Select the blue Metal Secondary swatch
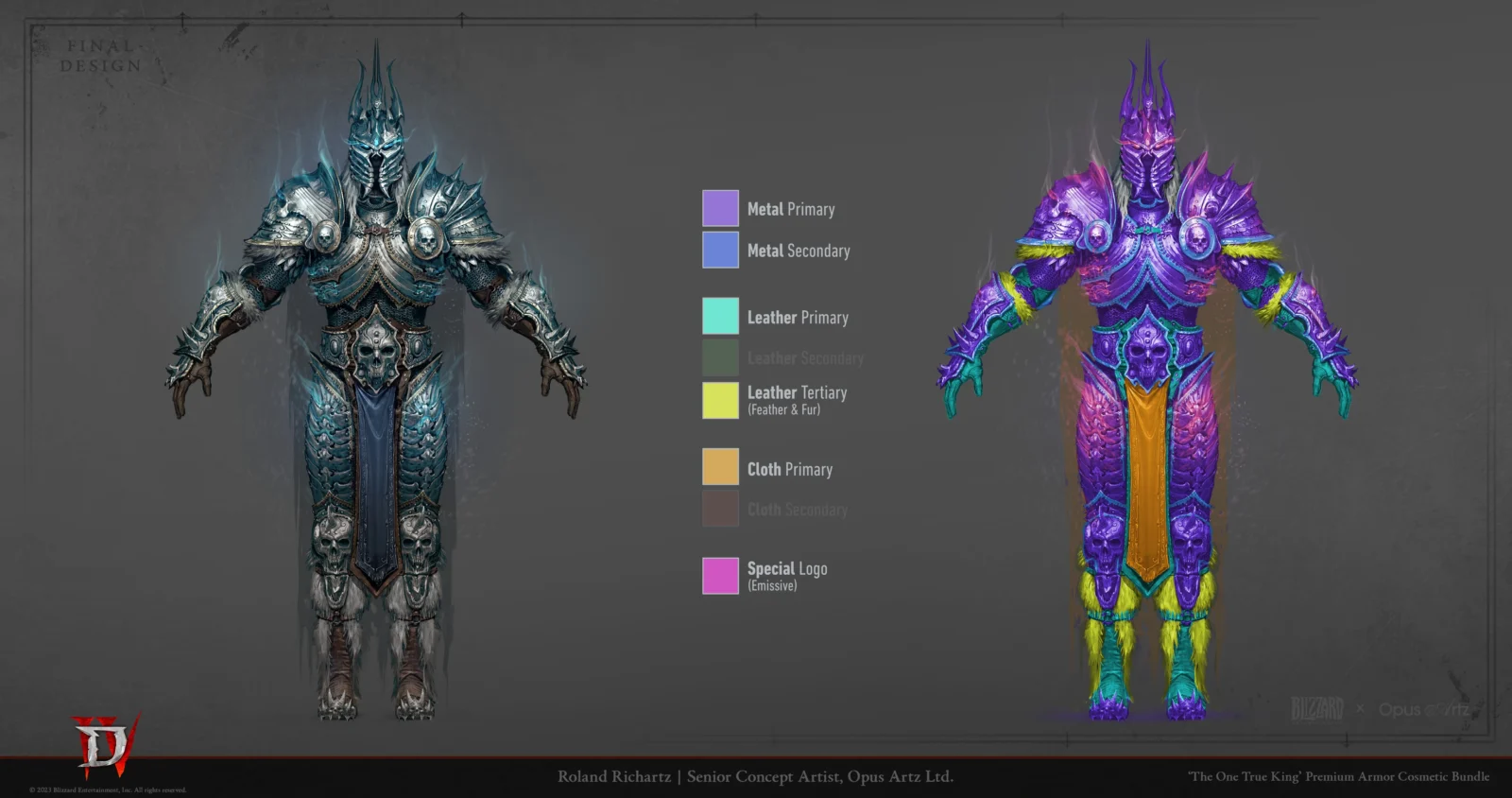The image size is (1512, 798). 720,251
